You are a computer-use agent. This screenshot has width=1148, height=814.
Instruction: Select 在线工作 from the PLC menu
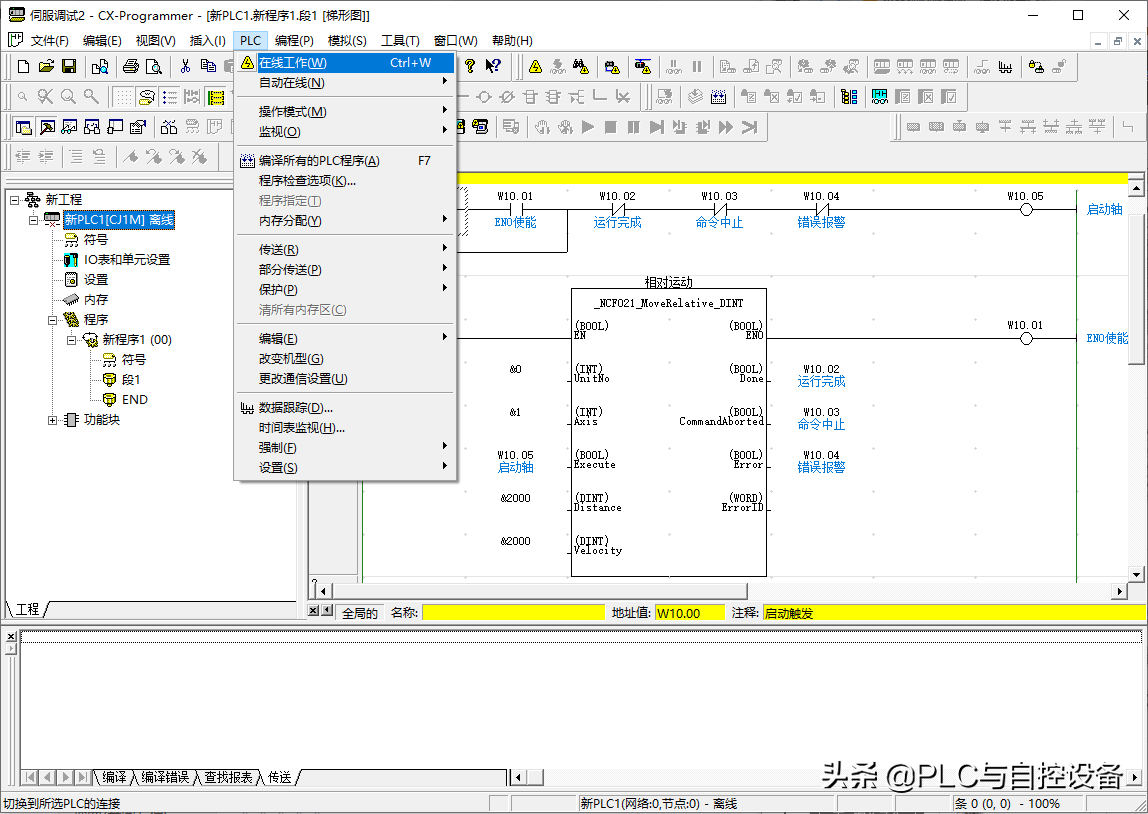click(292, 63)
